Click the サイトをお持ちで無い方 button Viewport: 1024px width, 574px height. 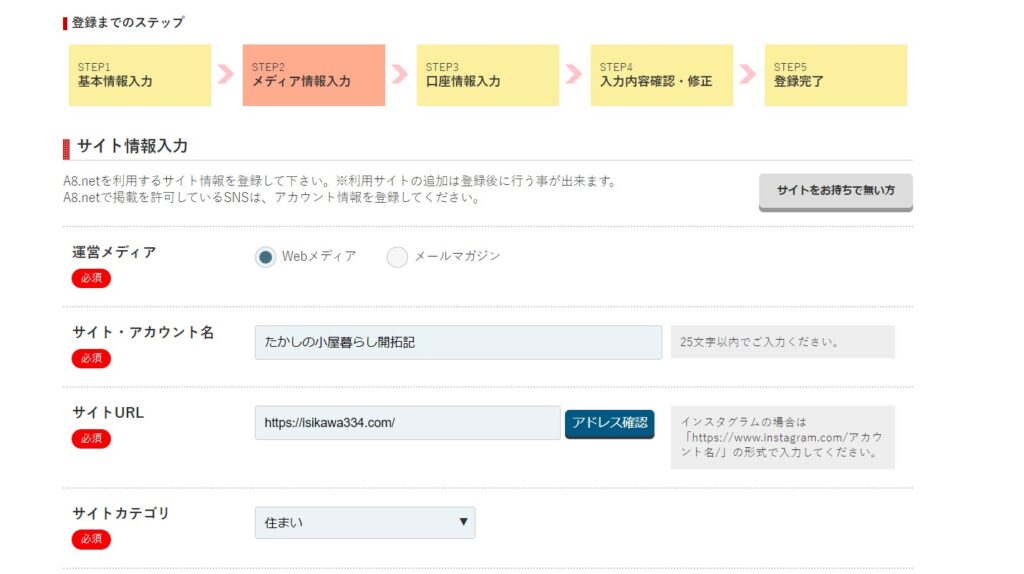point(835,191)
